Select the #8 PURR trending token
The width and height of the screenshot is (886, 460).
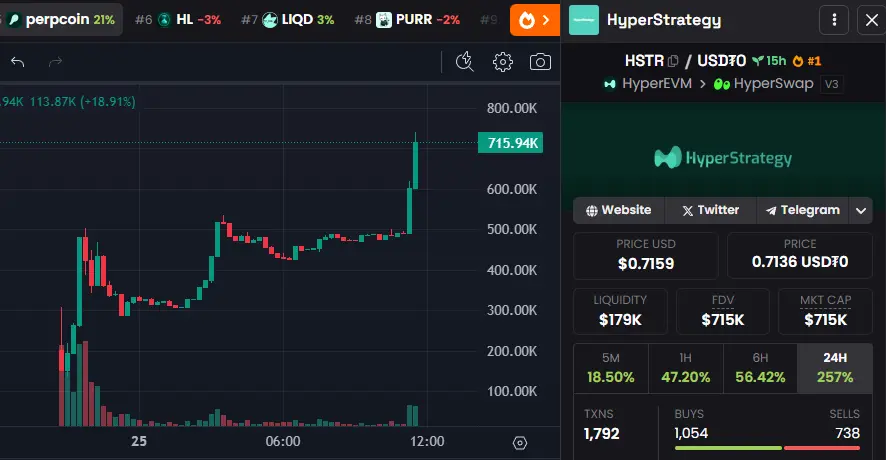tap(407, 20)
